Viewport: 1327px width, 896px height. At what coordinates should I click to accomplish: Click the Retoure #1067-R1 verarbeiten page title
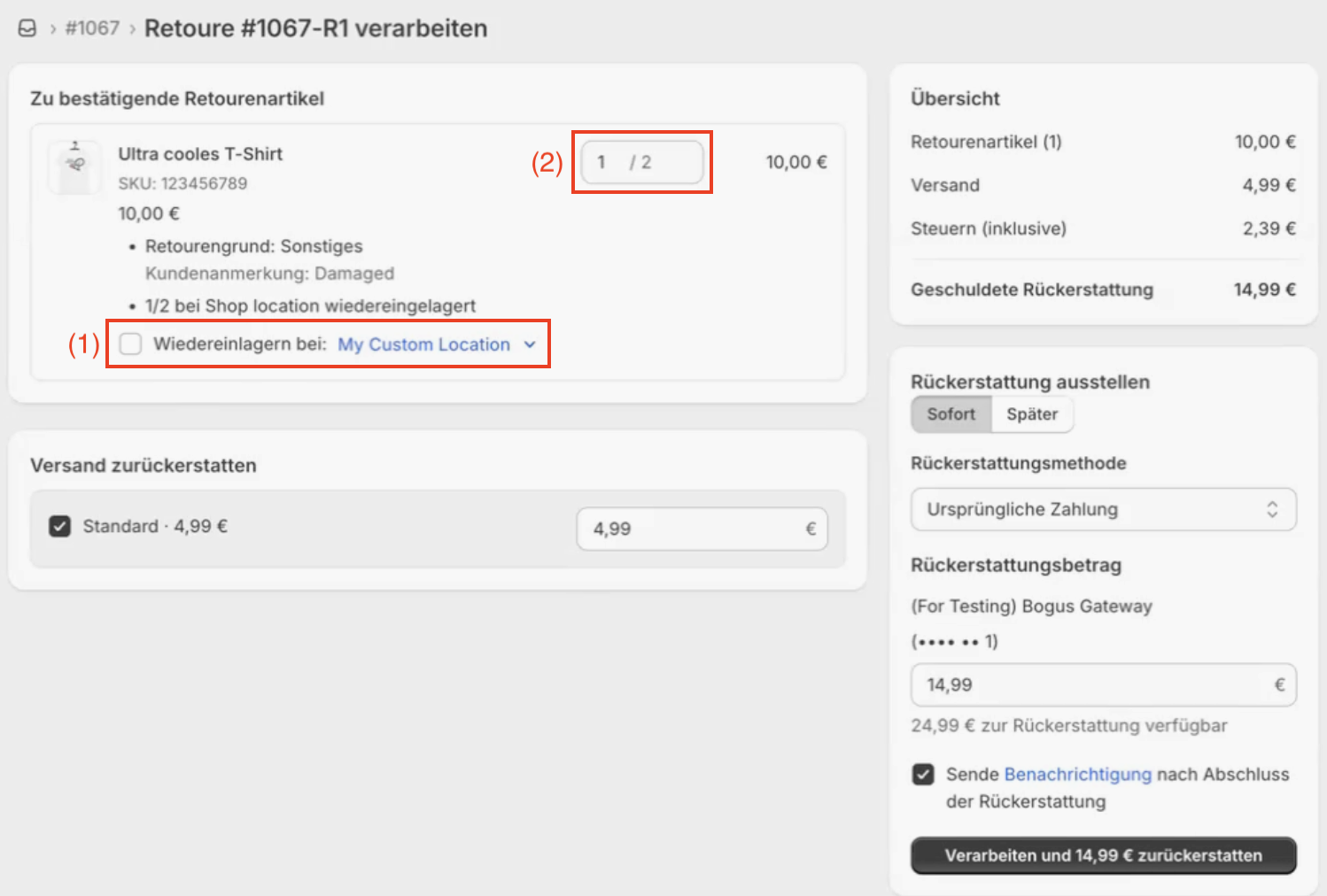coord(315,28)
